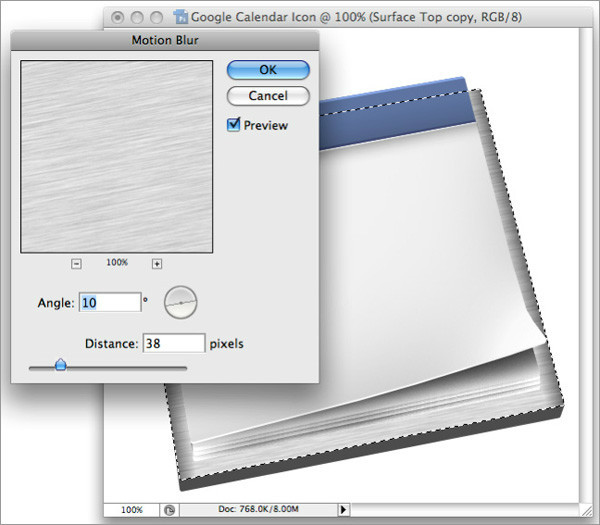Screen dimensions: 600x525
Task: Click the angle direction dial
Action: 181,300
